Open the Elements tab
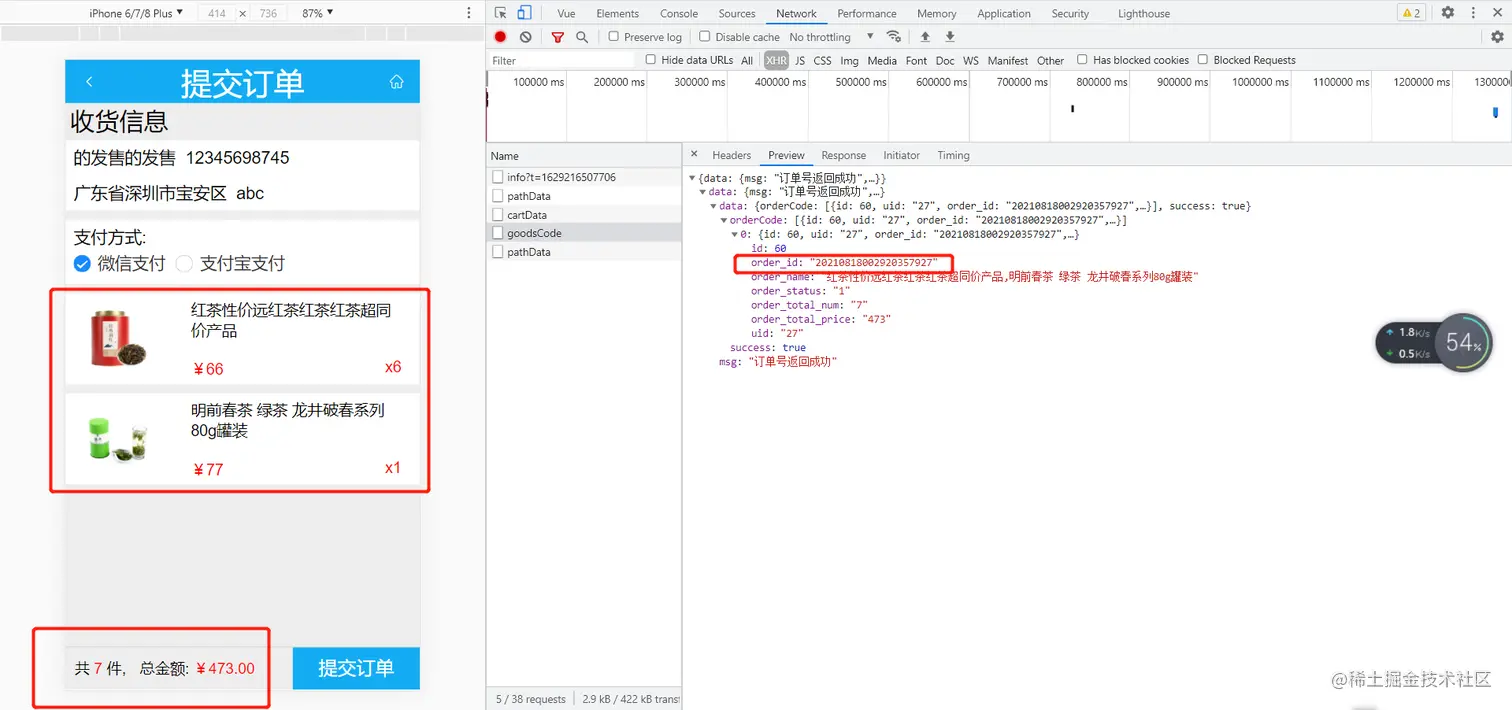The height and width of the screenshot is (710, 1512). tap(617, 13)
